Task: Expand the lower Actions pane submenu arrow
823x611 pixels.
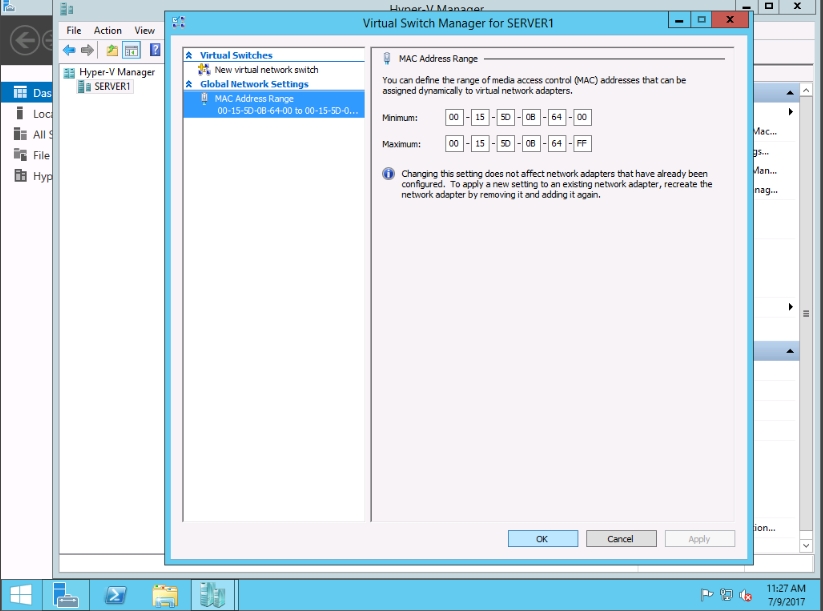Action: (790, 307)
